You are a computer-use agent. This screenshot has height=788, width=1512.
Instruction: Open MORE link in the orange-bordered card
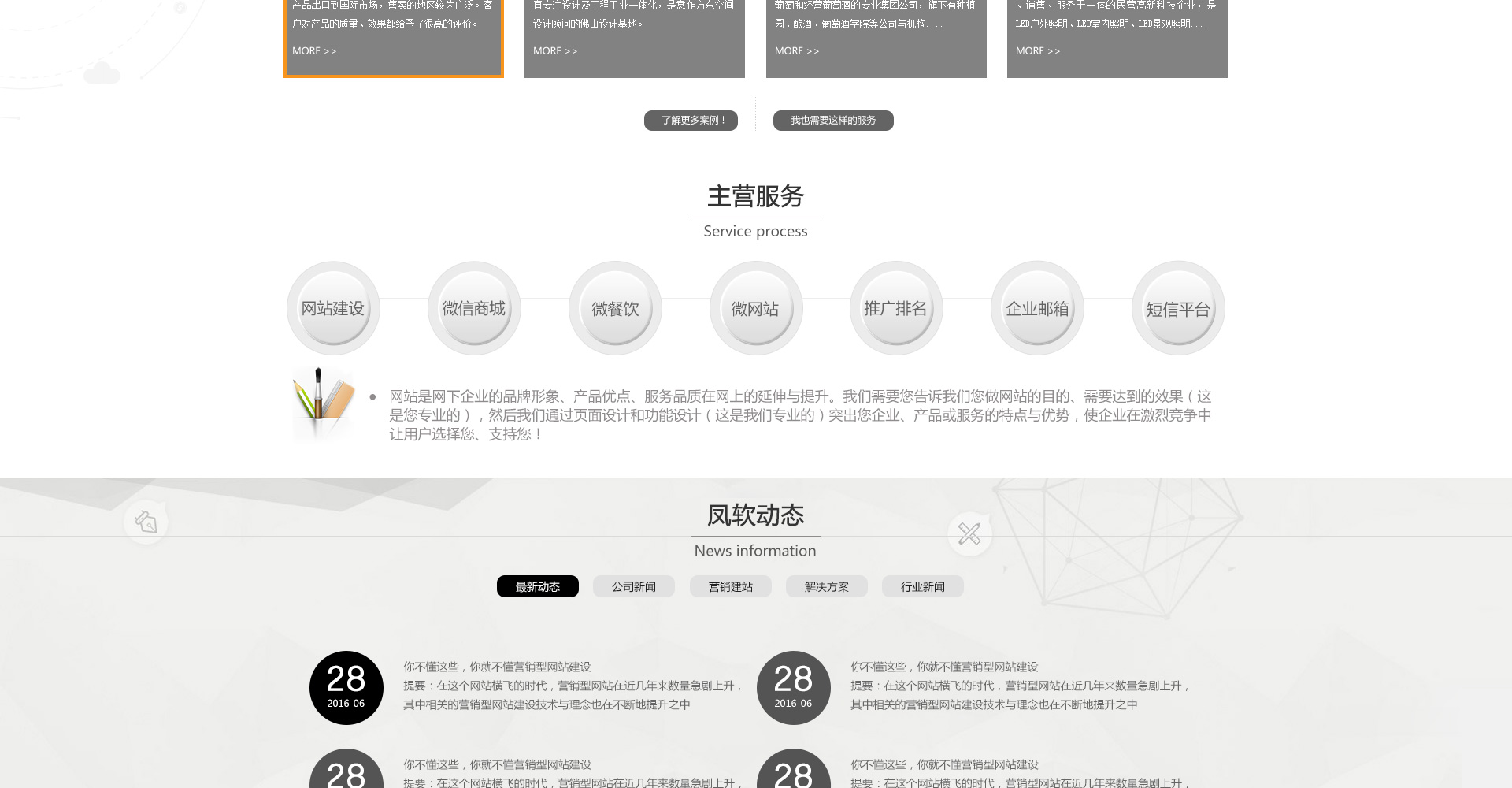313,51
